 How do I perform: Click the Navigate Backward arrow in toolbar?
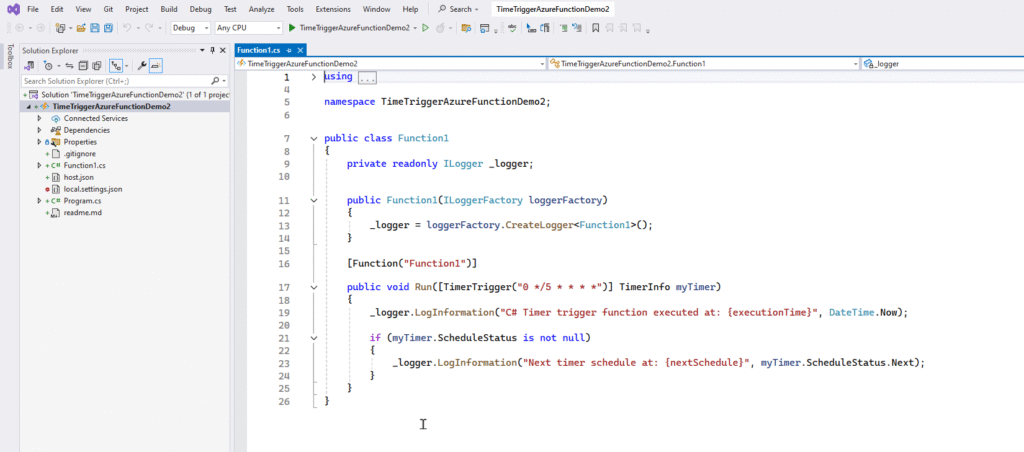pyautogui.click(x=20, y=28)
